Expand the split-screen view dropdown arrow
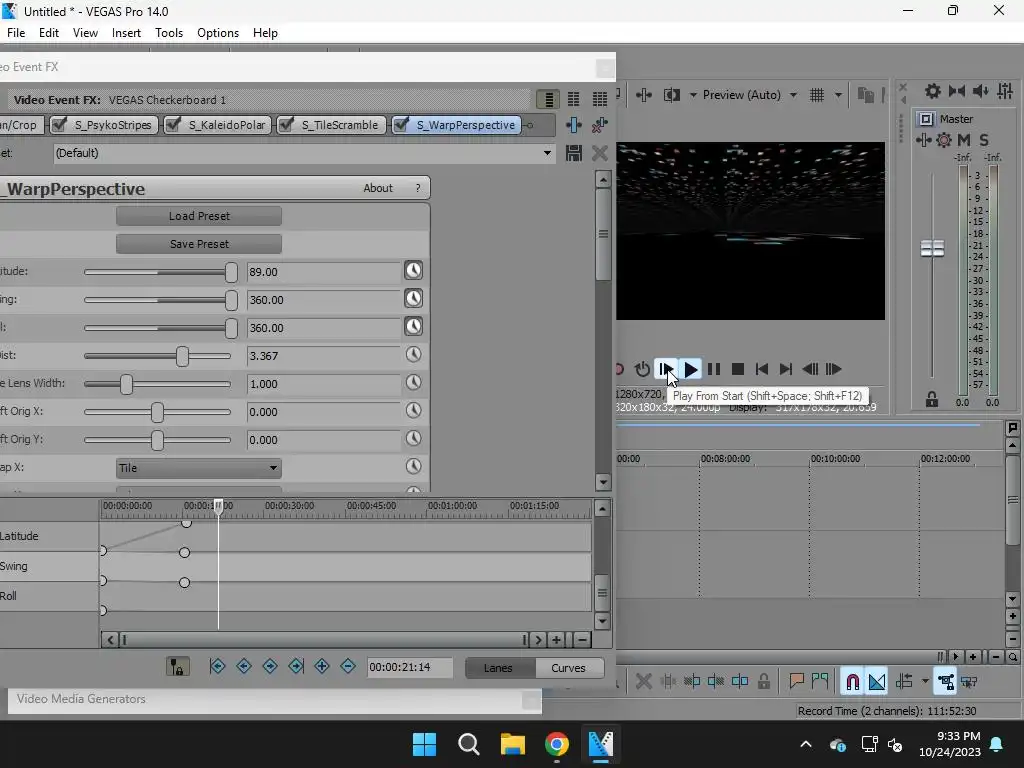The height and width of the screenshot is (768, 1024). pos(693,95)
